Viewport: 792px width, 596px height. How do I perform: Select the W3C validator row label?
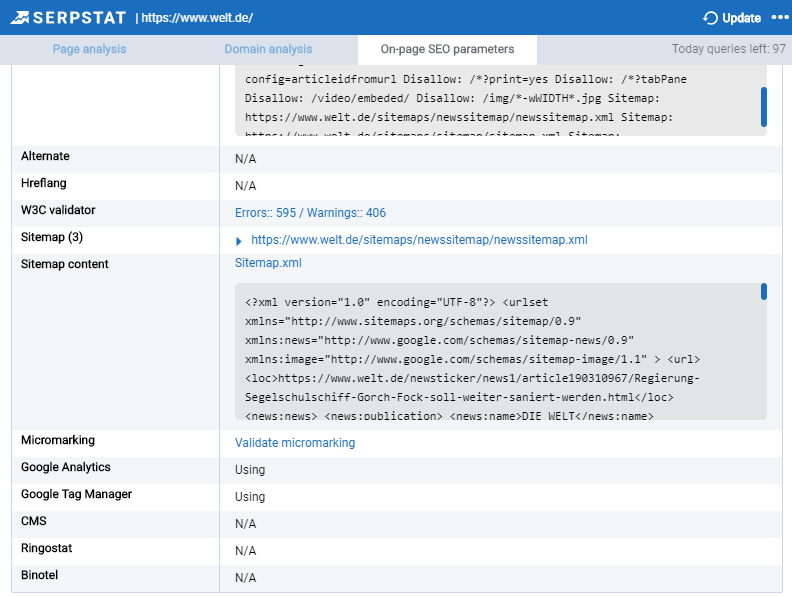58,210
